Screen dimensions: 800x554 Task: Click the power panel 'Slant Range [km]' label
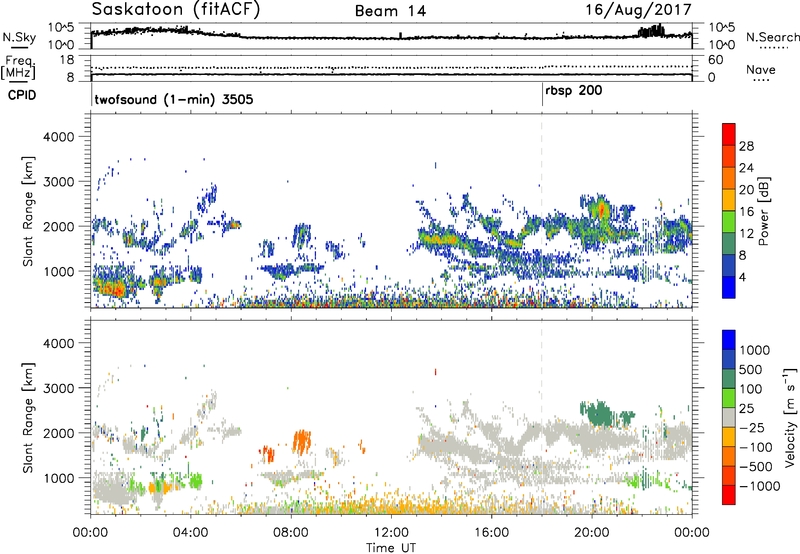[x=28, y=211]
